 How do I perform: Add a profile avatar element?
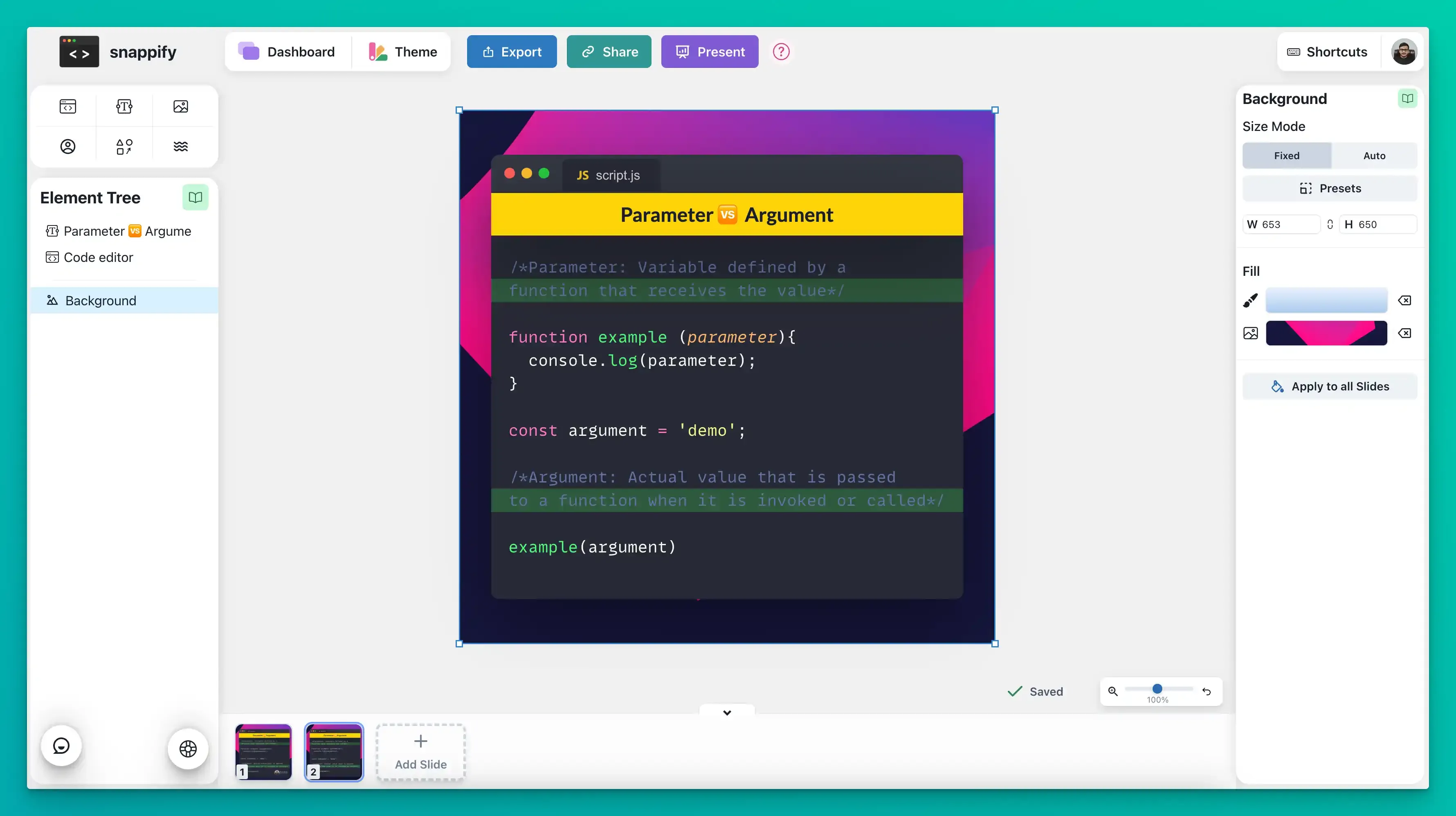point(68,147)
